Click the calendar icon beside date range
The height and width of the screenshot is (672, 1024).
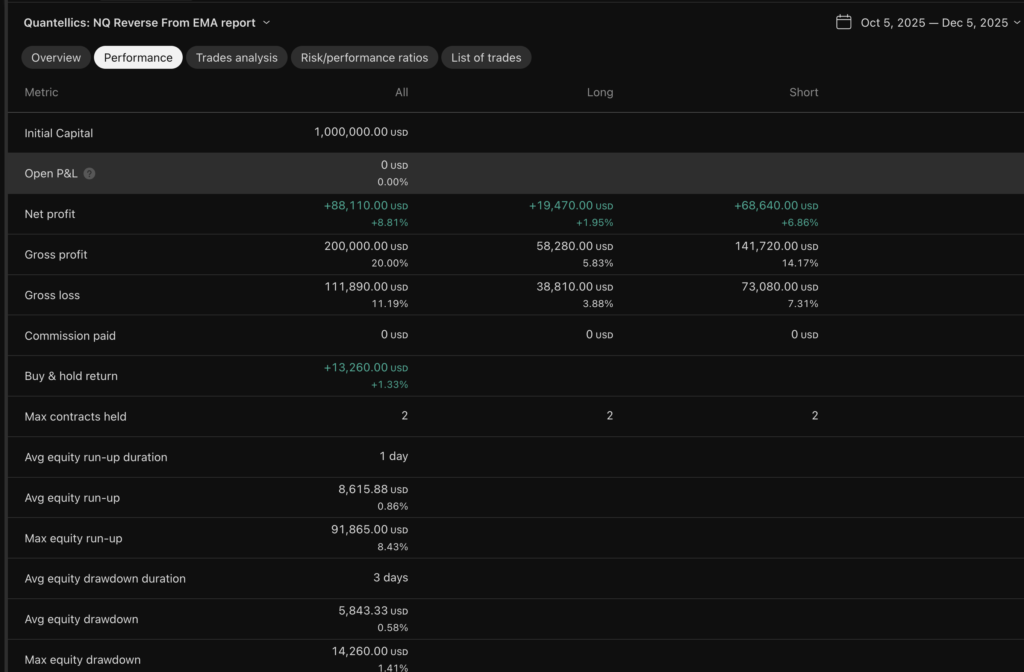[x=843, y=22]
